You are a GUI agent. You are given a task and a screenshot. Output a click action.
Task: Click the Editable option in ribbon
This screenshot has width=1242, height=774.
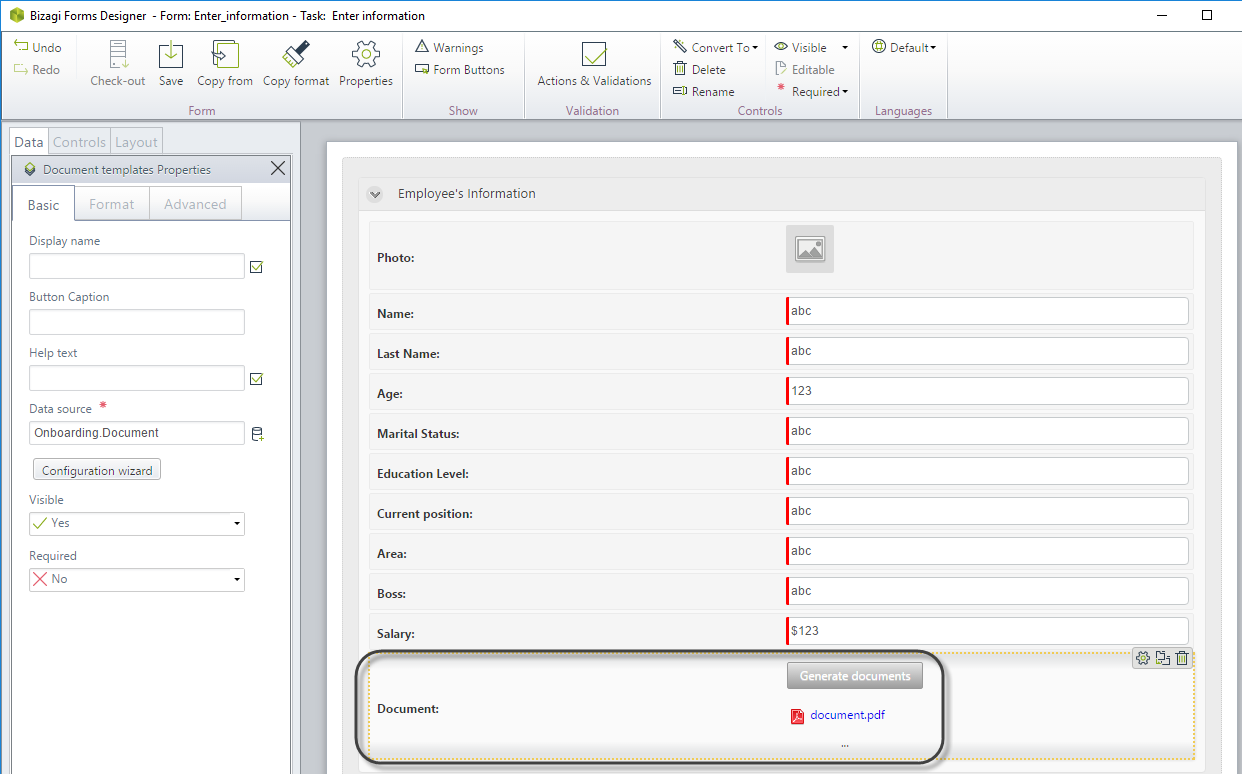(805, 69)
